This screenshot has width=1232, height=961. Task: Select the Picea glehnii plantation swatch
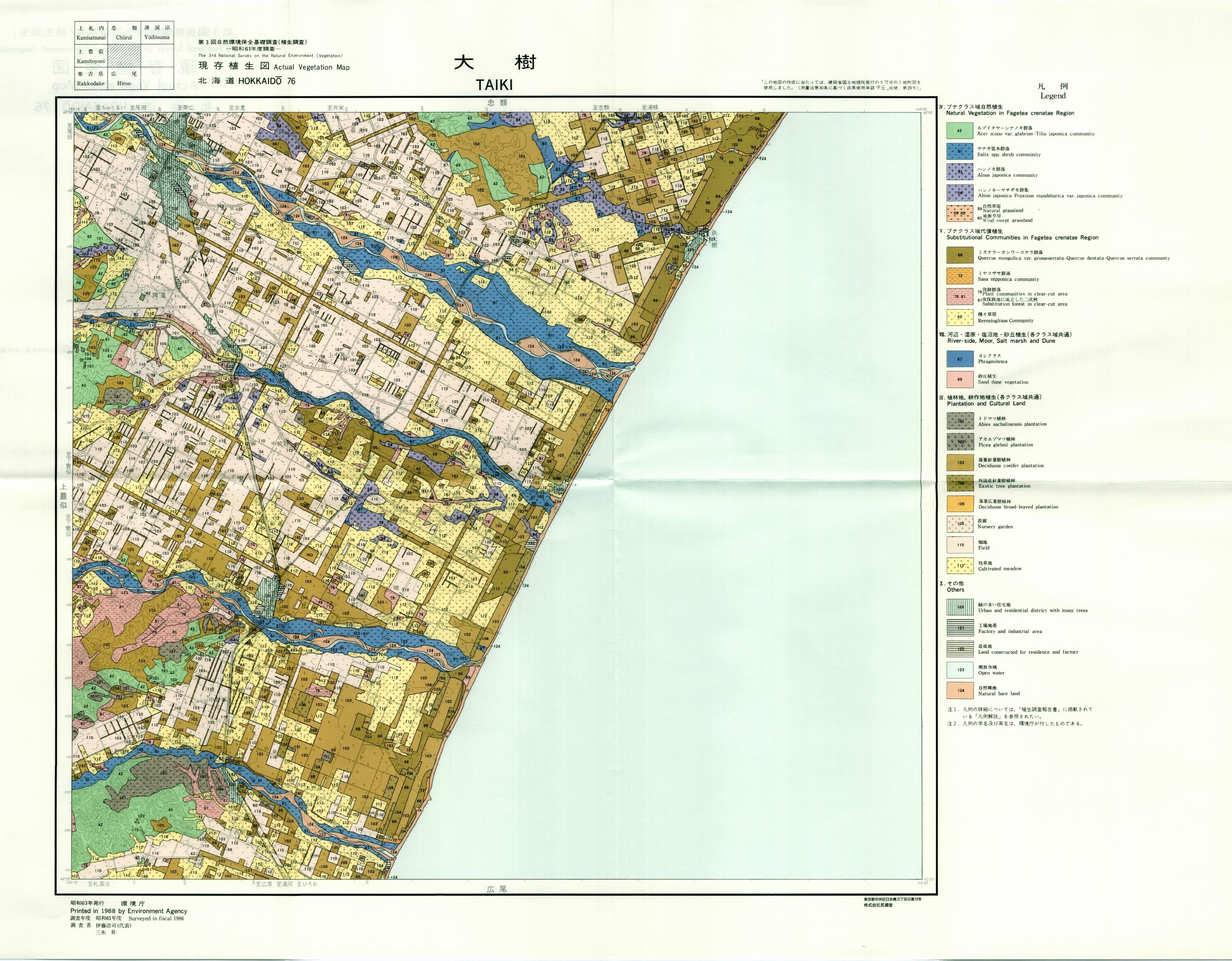[960, 442]
